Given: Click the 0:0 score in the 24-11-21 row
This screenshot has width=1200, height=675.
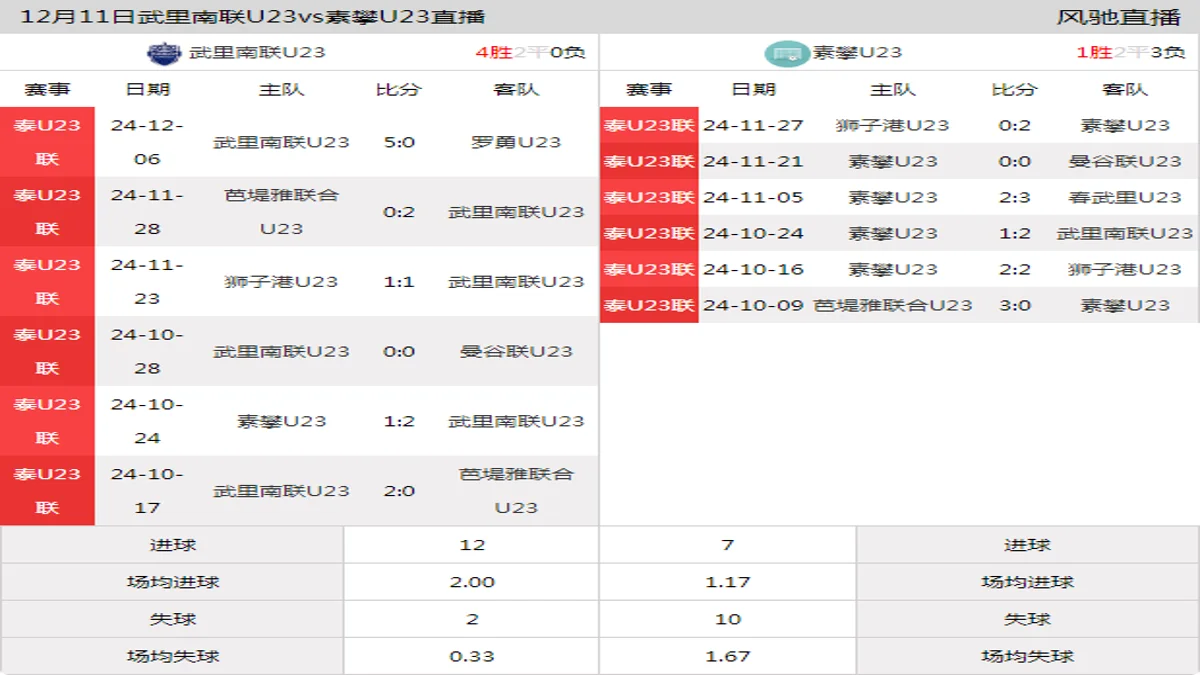Looking at the screenshot, I should [1014, 161].
